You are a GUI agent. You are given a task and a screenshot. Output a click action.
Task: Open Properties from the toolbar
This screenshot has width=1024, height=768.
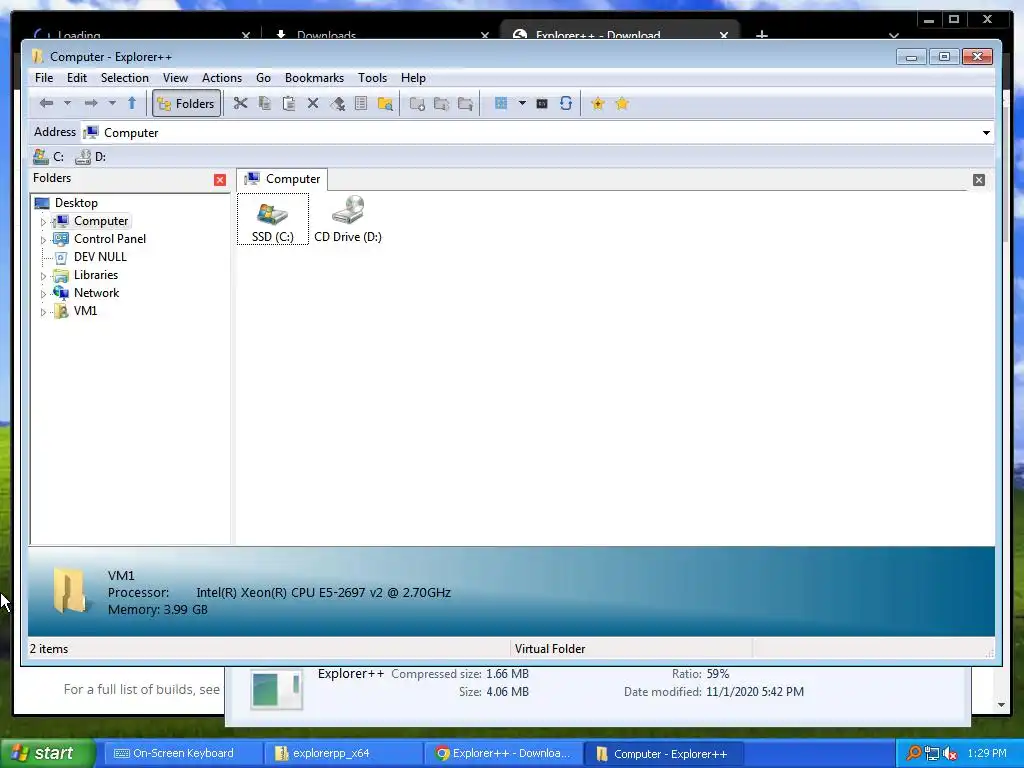[x=360, y=103]
